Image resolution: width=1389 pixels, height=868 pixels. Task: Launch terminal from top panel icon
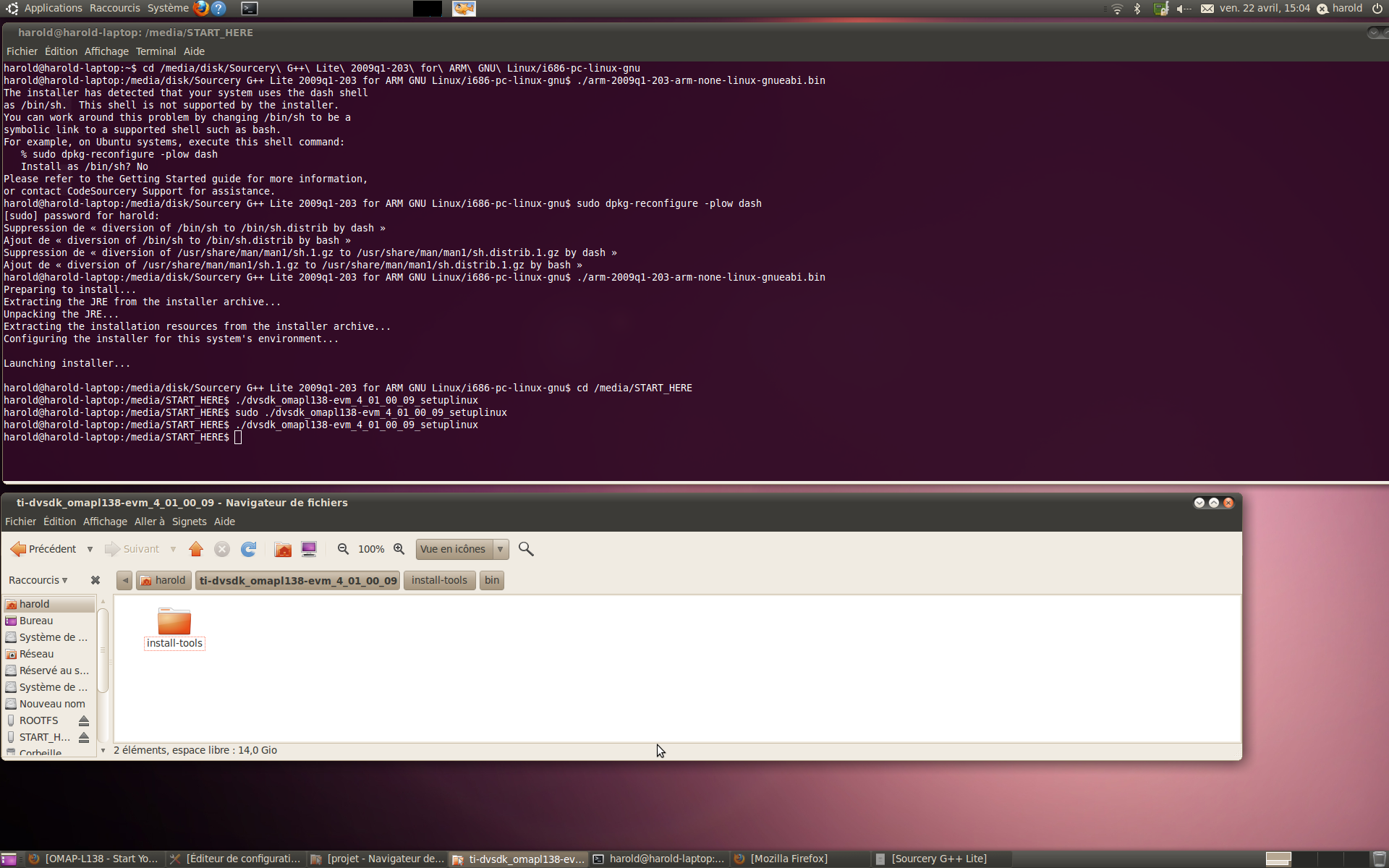(x=249, y=9)
